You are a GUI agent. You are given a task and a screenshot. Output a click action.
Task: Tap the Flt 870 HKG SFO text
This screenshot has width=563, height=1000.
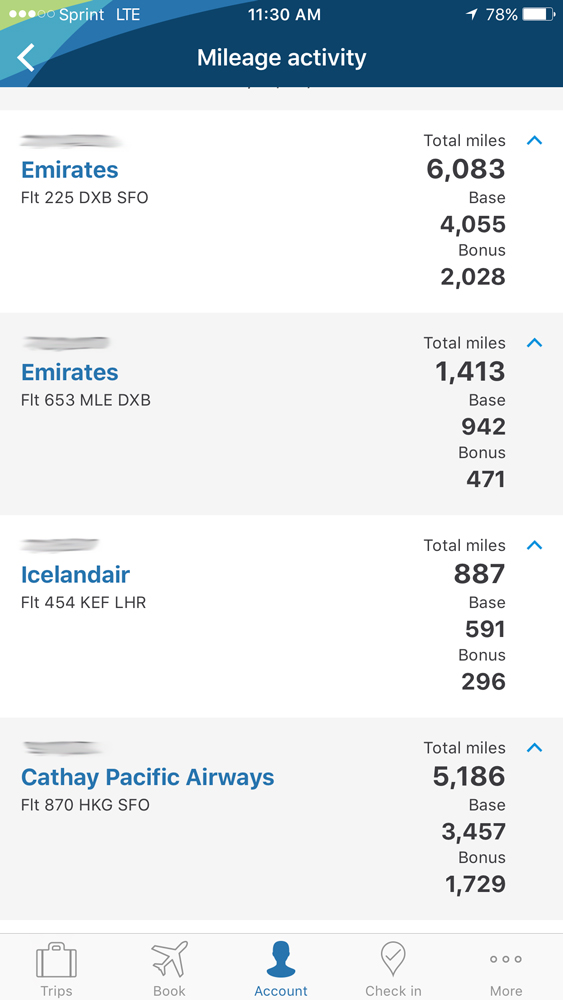85,805
